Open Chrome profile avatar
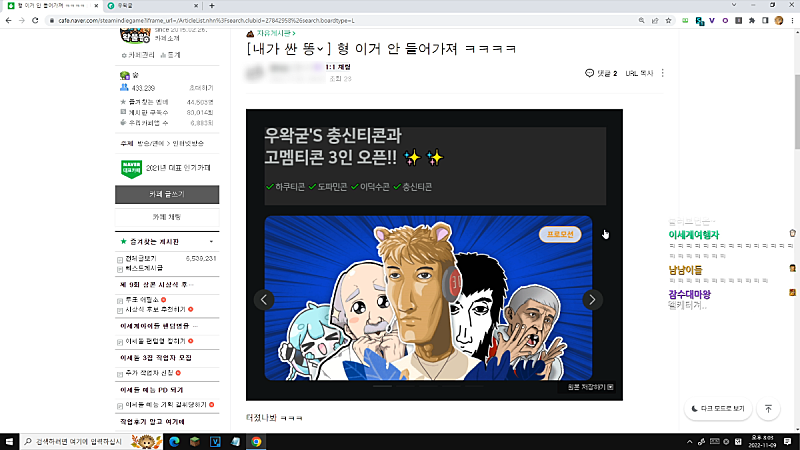Image resolution: width=800 pixels, height=450 pixels. pyautogui.click(x=779, y=20)
